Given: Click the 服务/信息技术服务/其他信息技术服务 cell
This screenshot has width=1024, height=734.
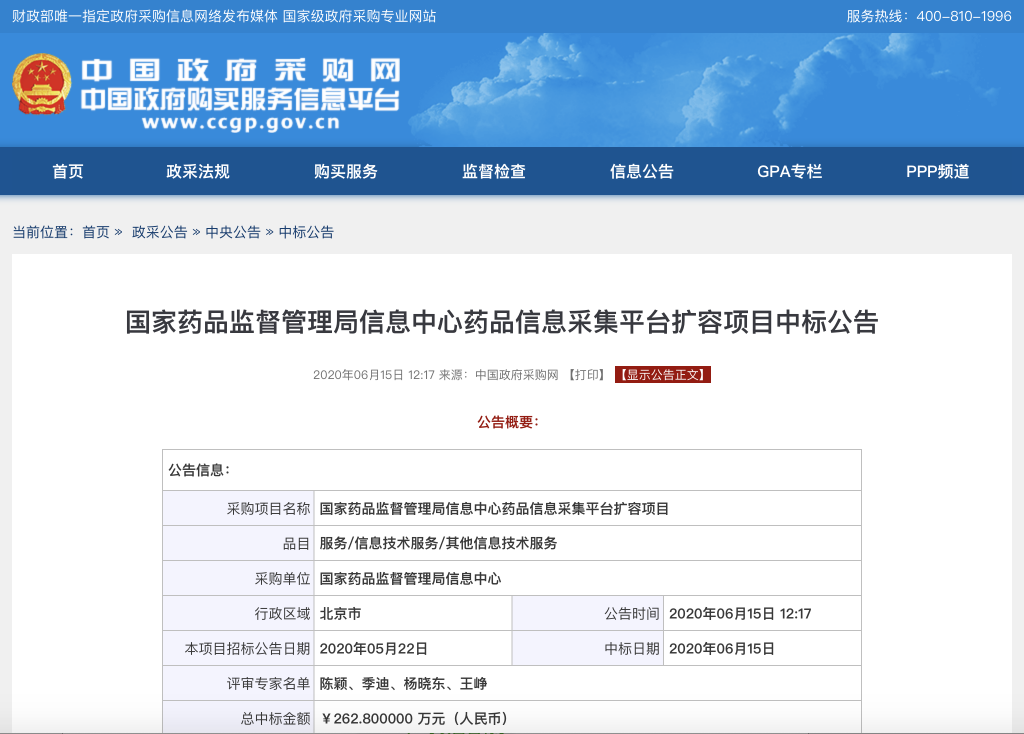Looking at the screenshot, I should click(x=588, y=543).
